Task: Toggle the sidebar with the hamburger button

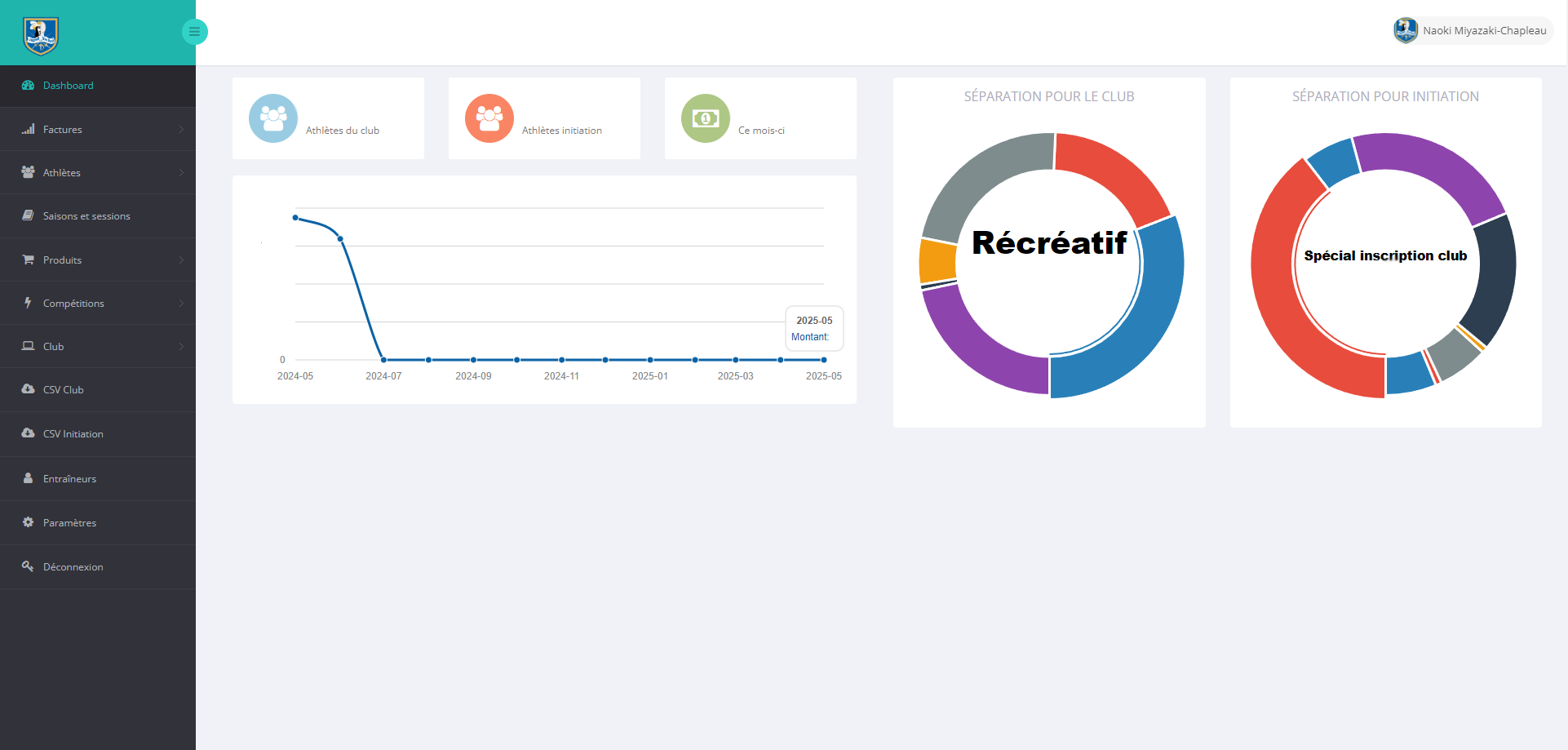Action: (x=194, y=32)
